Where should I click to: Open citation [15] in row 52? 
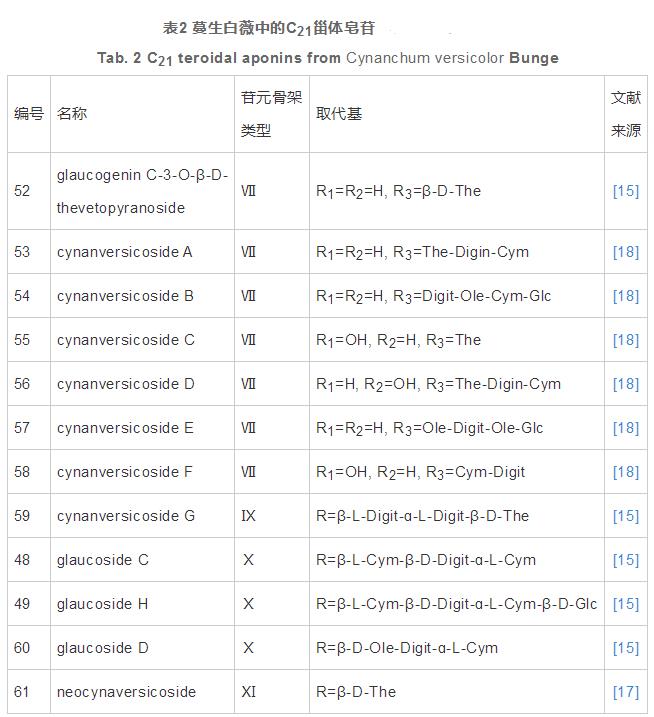pyautogui.click(x=625, y=191)
